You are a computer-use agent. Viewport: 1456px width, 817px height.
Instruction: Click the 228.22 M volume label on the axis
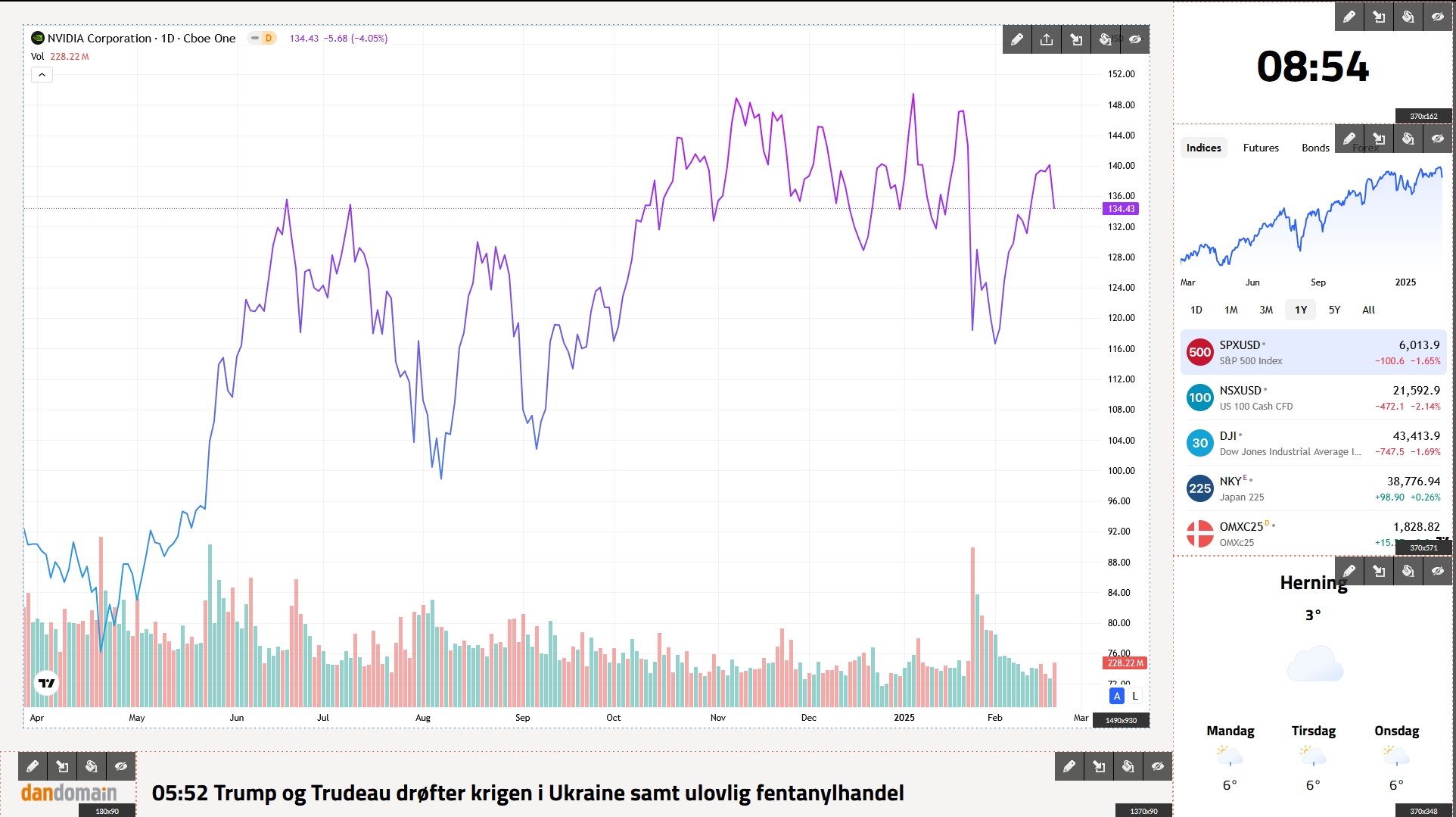click(1125, 663)
